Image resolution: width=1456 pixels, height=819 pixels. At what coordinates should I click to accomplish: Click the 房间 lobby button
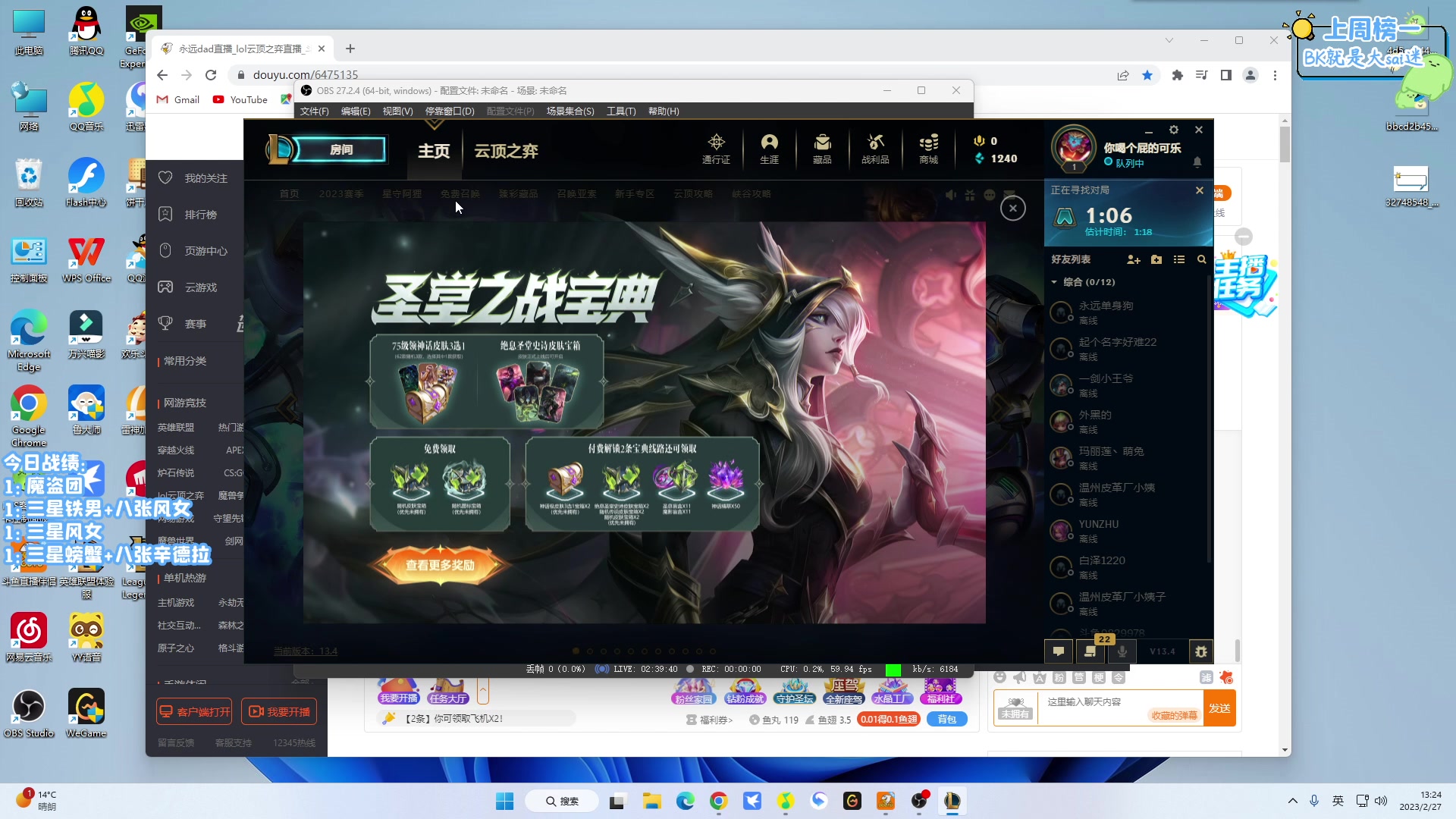point(340,149)
